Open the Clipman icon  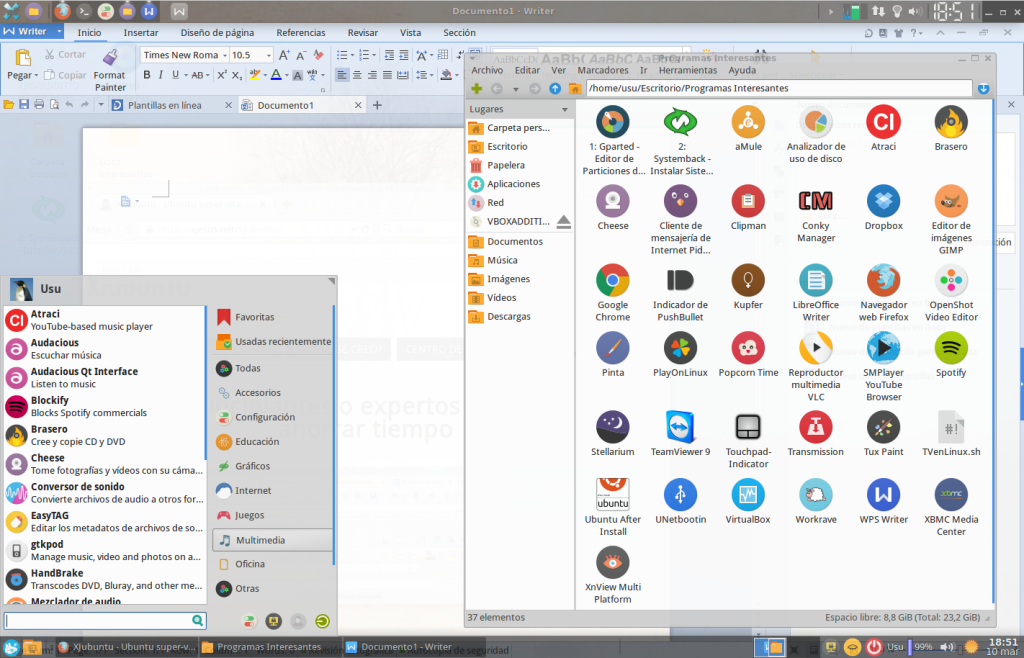tap(748, 200)
